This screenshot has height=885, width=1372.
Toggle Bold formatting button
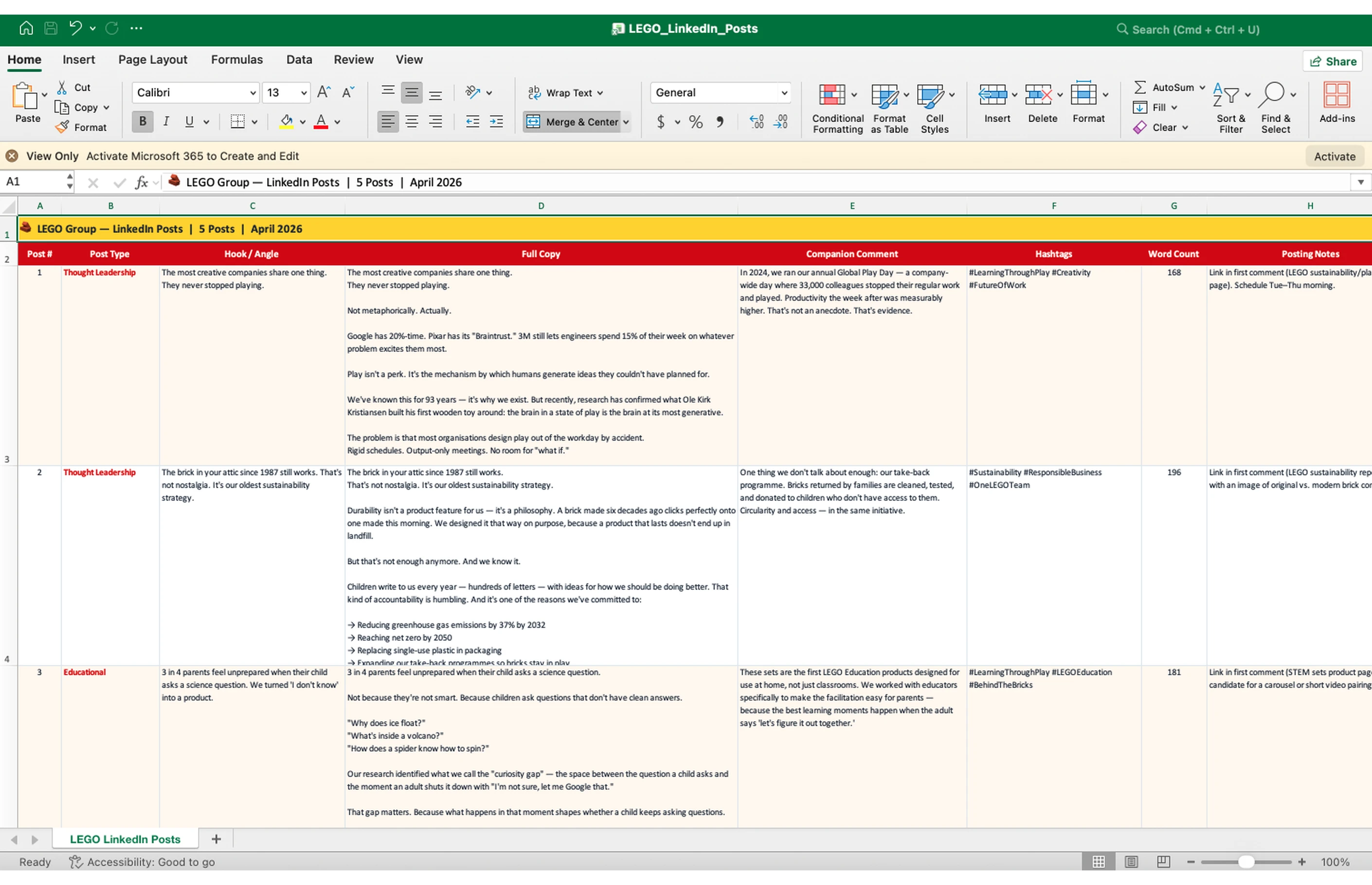[x=142, y=122]
